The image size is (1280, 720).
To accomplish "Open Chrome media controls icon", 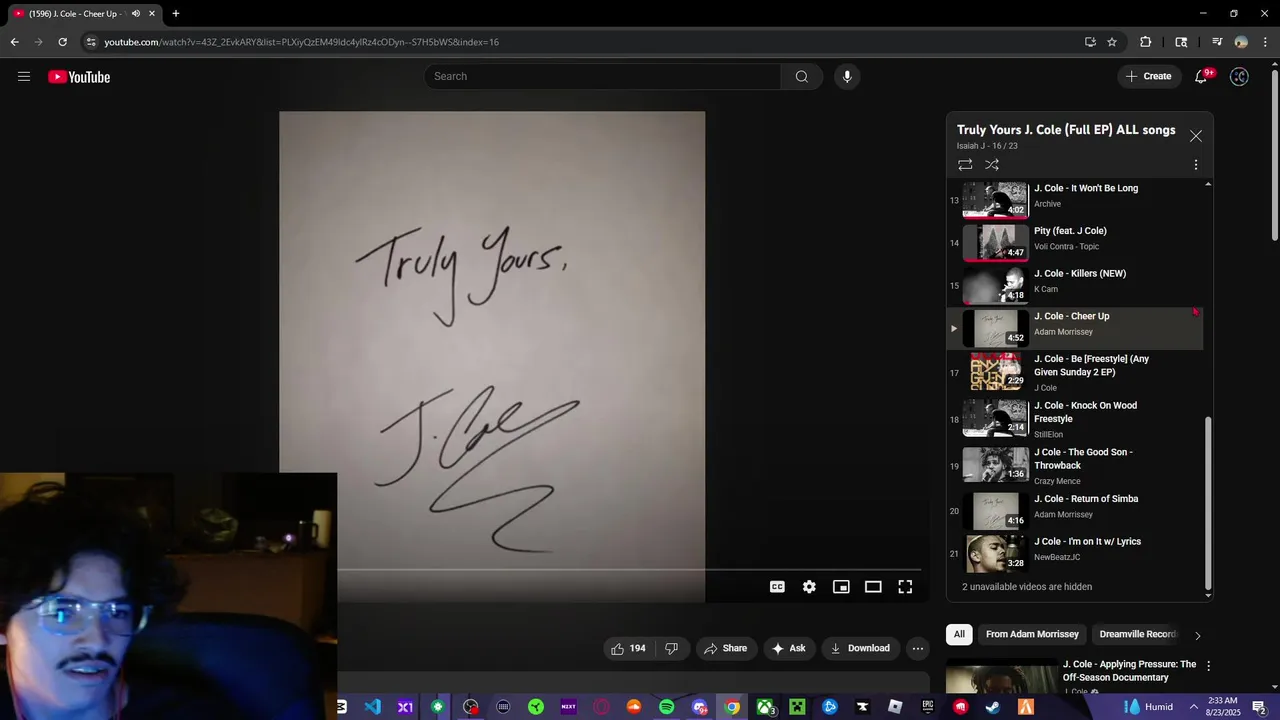I will 1217,42.
